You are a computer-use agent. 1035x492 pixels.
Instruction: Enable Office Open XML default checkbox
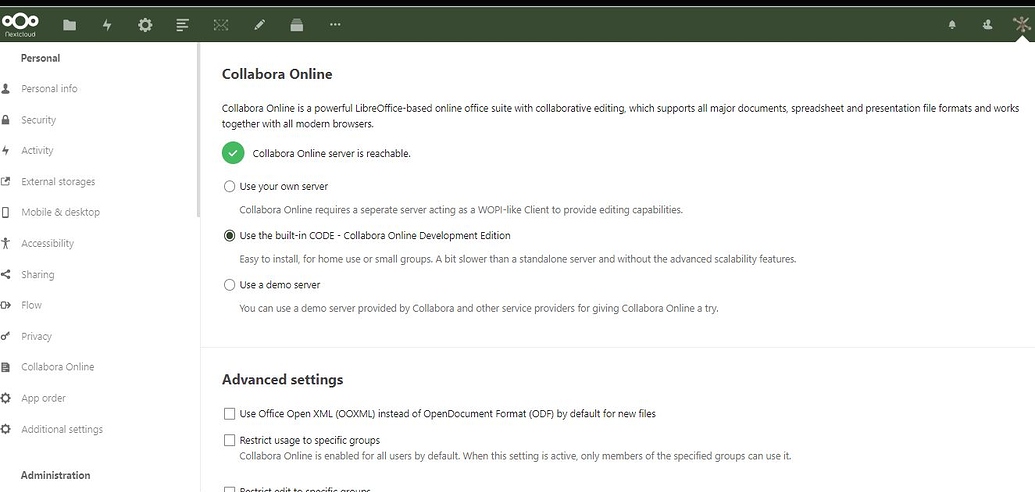coord(230,414)
